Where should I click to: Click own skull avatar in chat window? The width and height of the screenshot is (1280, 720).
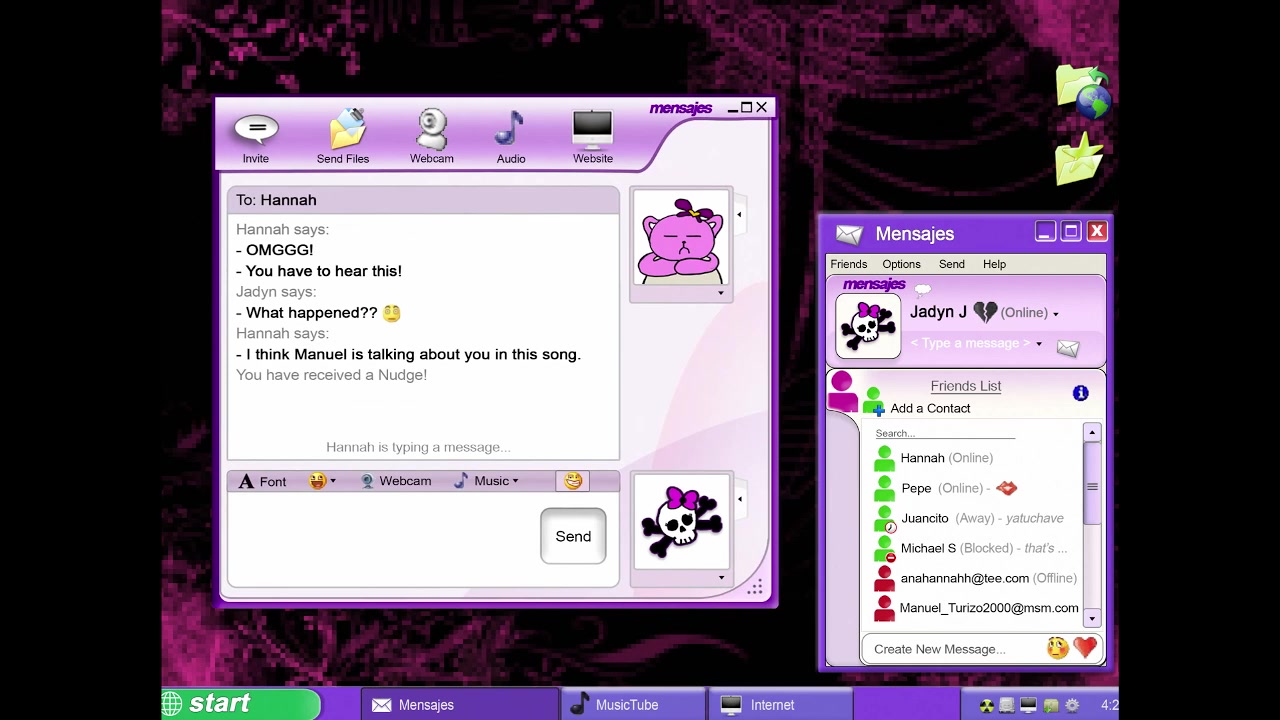[681, 522]
